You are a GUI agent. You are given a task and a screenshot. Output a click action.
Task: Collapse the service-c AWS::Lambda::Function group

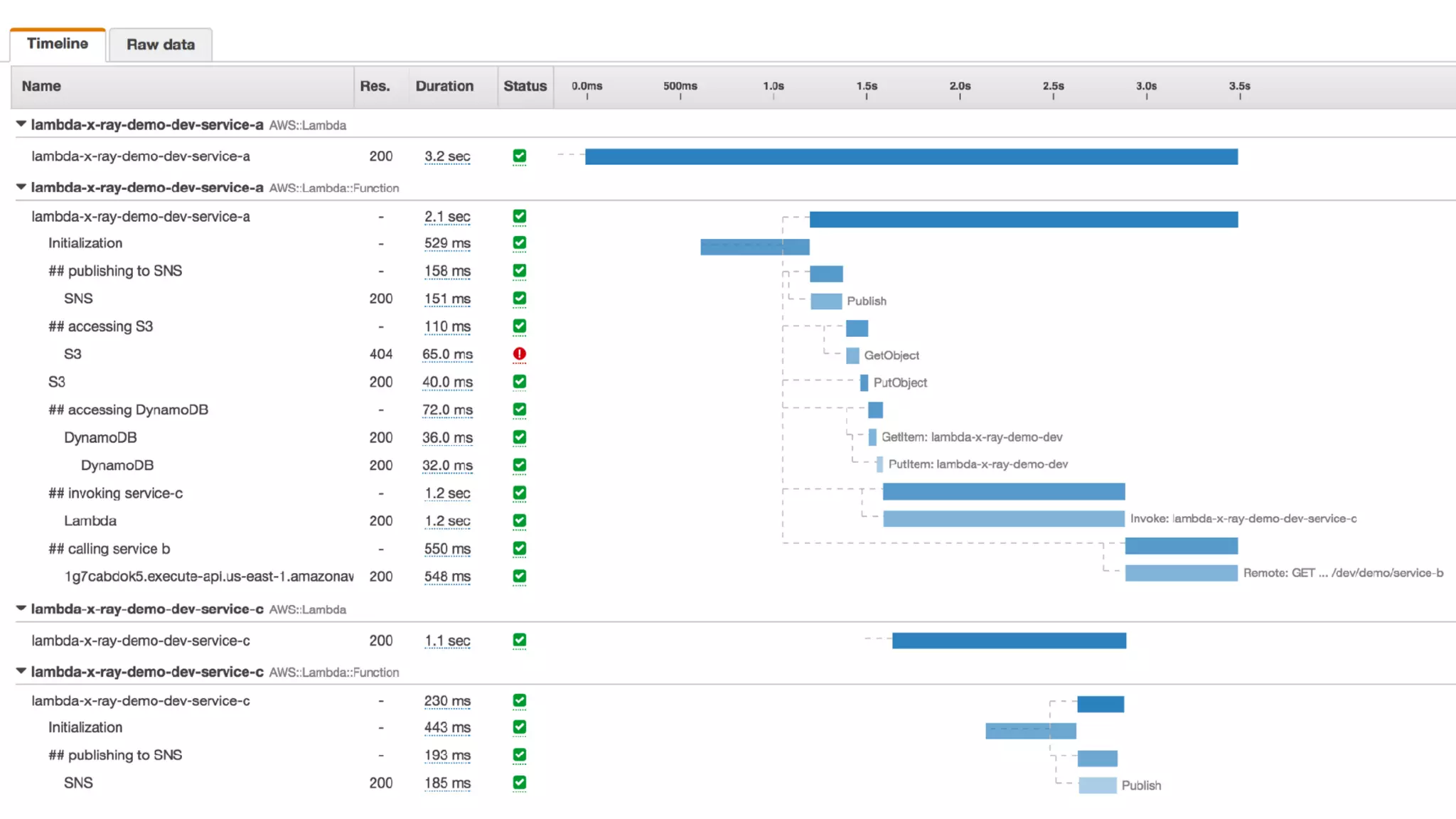(x=21, y=672)
